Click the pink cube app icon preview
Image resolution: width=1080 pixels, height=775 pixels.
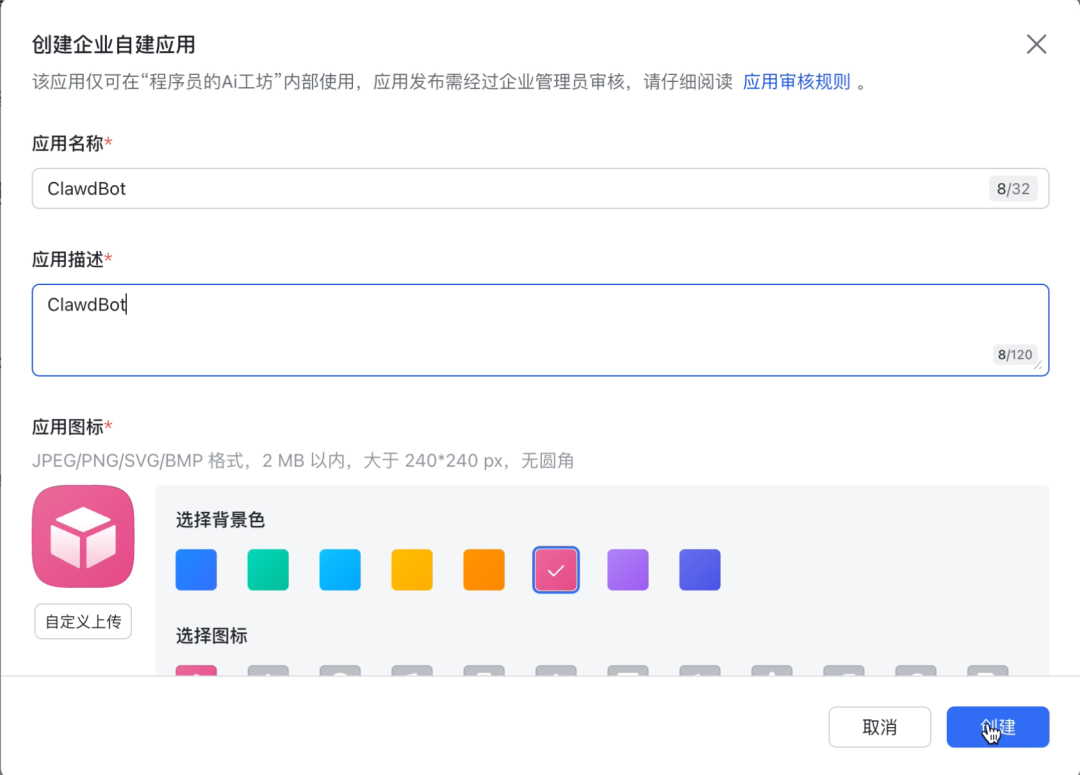(x=83, y=536)
